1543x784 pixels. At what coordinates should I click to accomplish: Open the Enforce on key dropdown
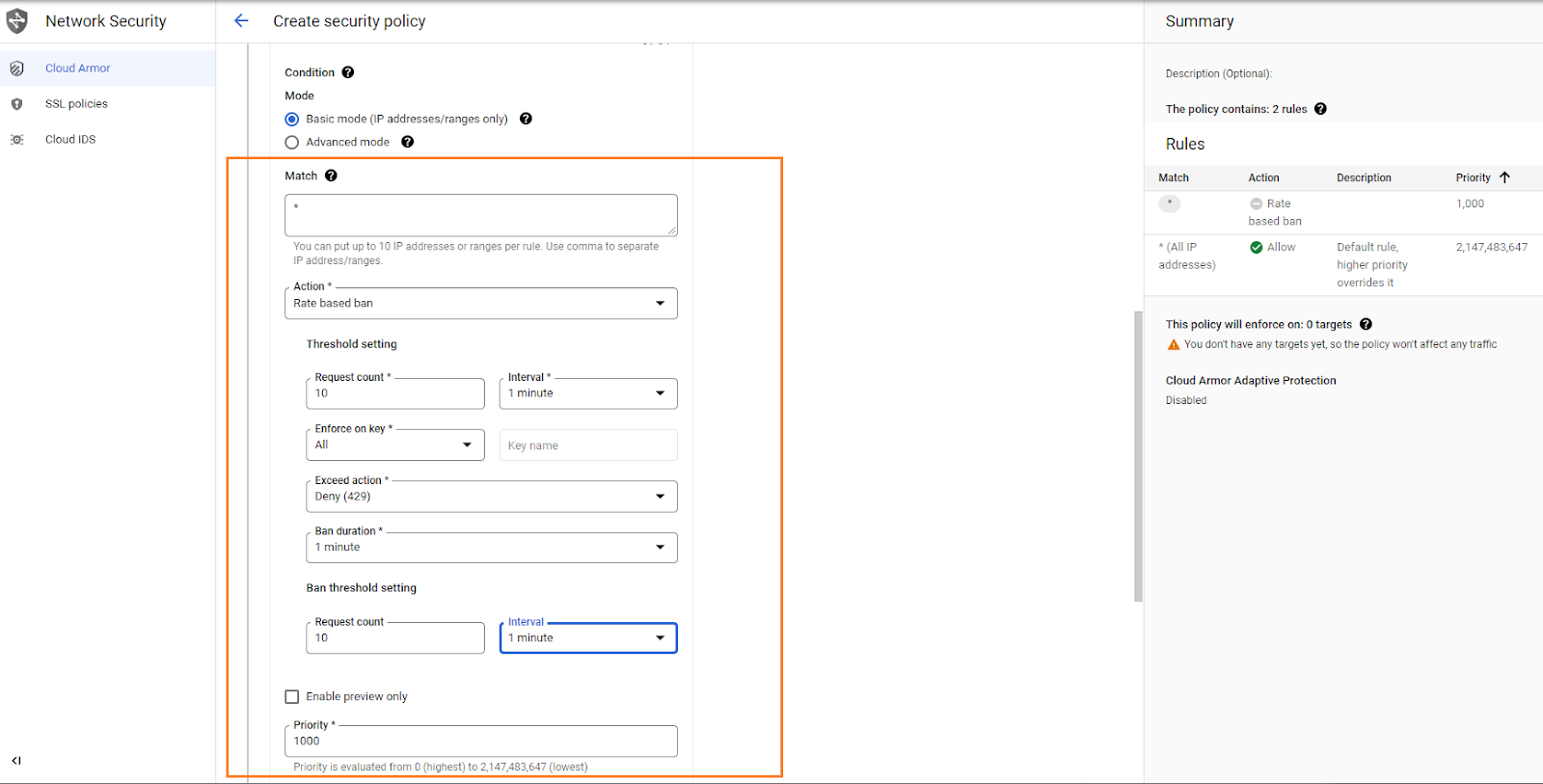(x=395, y=445)
